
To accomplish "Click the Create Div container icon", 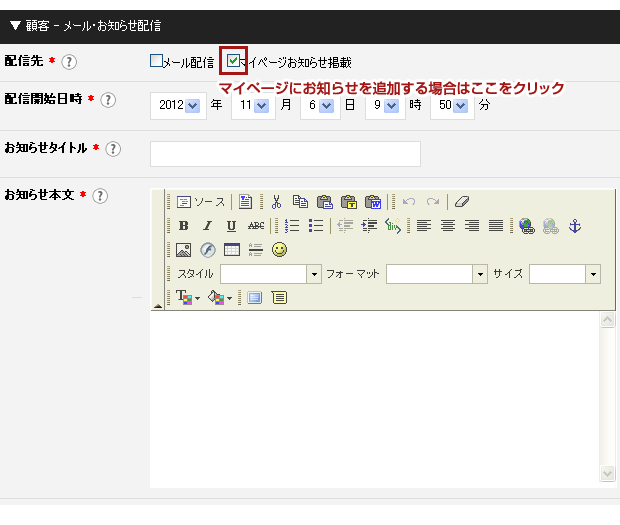I will pos(393,226).
